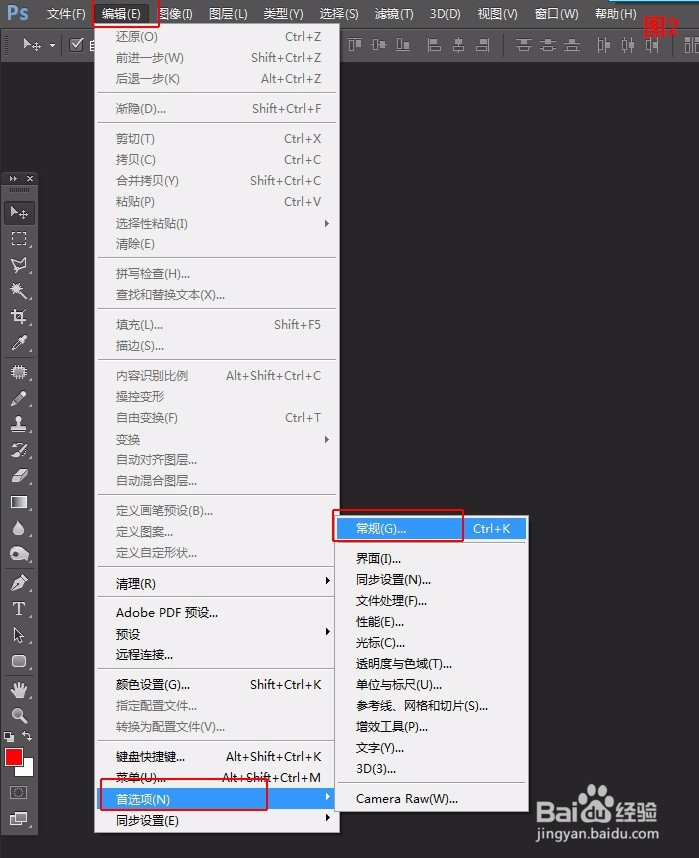
Task: Select the Blur tool
Action: coord(19,529)
